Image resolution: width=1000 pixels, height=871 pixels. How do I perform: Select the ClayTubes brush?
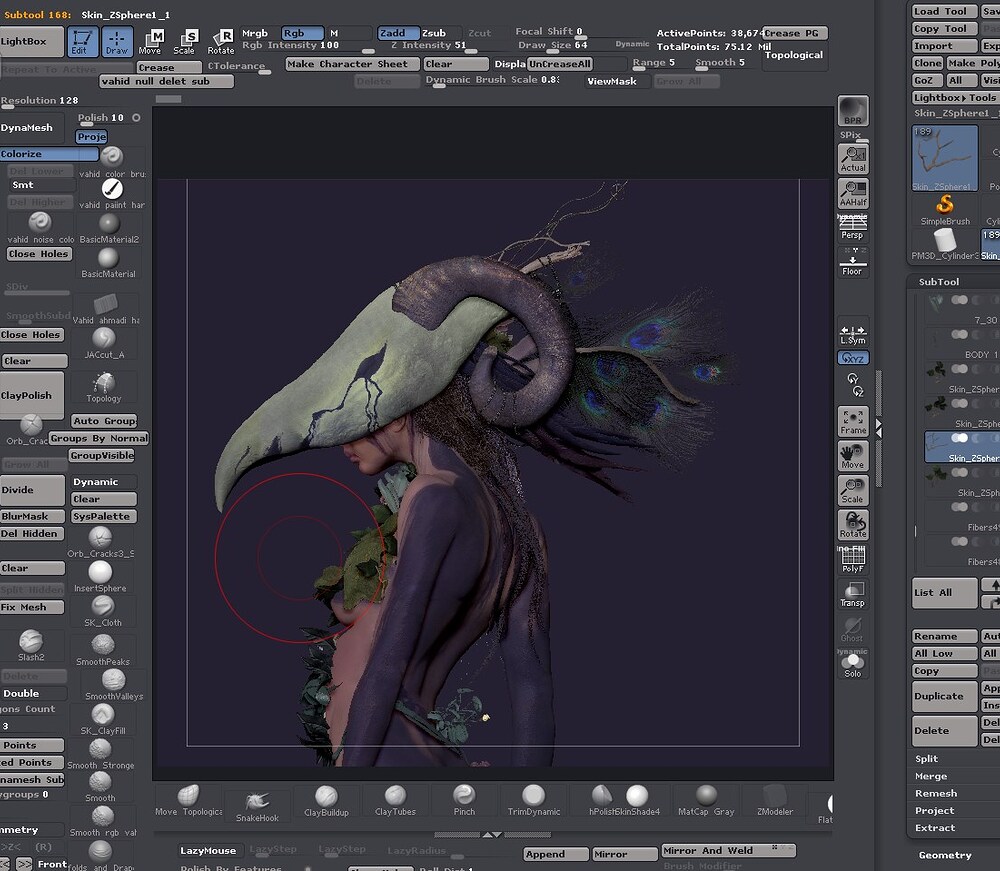[x=395, y=801]
